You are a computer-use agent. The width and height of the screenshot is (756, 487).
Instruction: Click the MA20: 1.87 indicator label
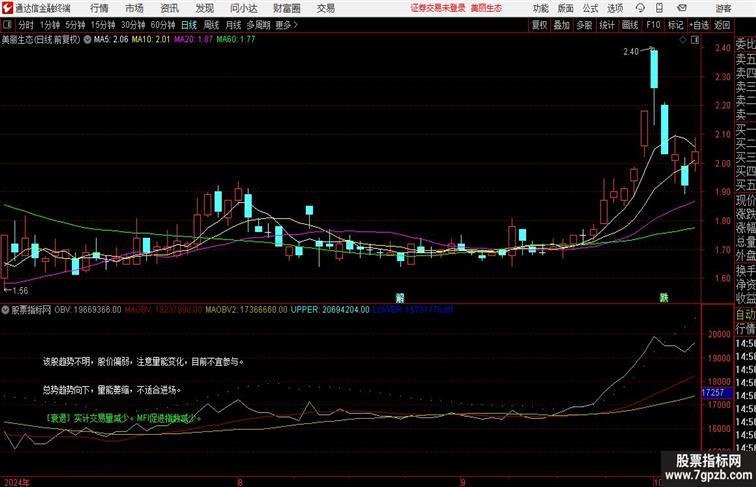[x=193, y=40]
